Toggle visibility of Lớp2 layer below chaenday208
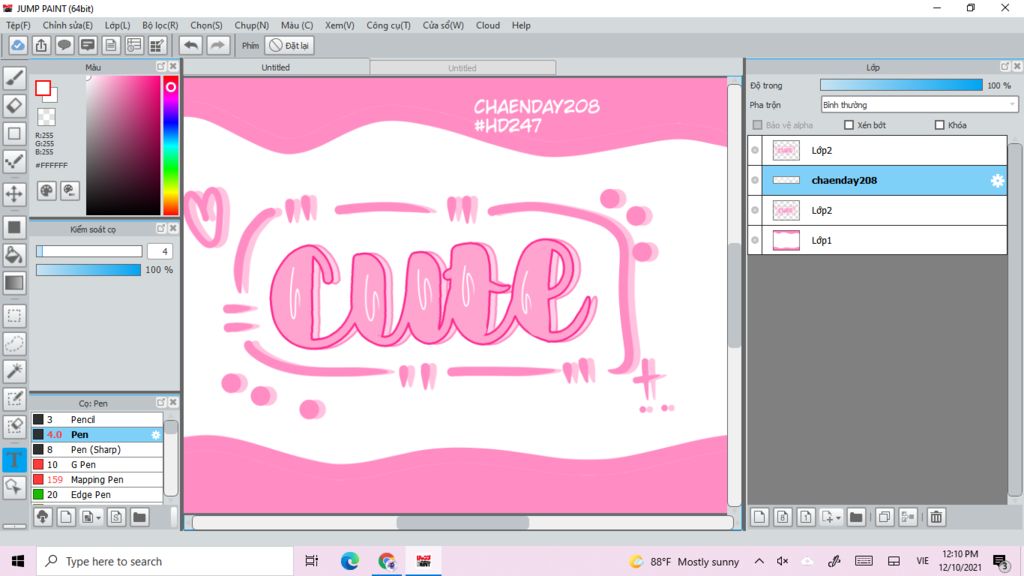 (755, 210)
